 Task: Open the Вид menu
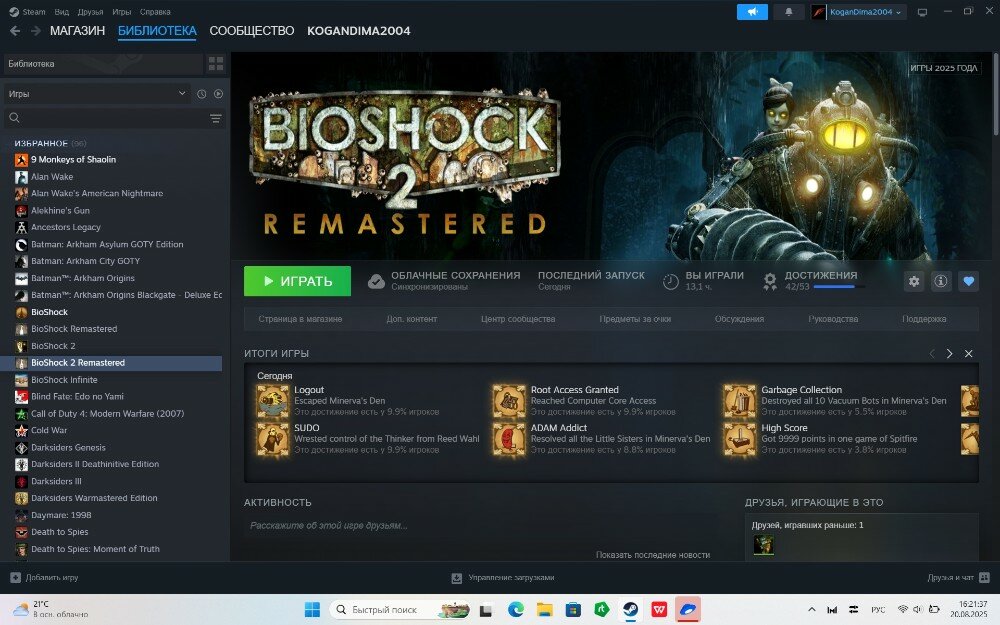[x=62, y=11]
